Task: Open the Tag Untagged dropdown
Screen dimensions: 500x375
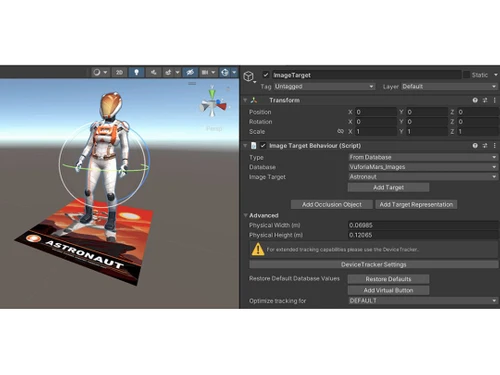Action: coord(324,87)
